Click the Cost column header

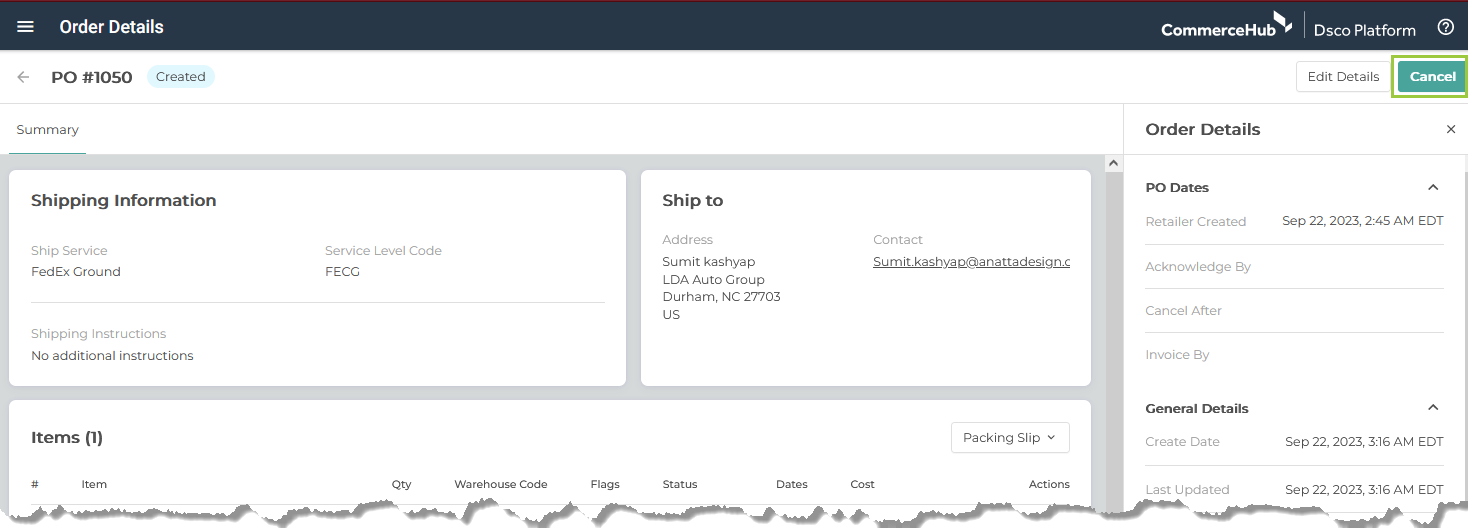(863, 484)
